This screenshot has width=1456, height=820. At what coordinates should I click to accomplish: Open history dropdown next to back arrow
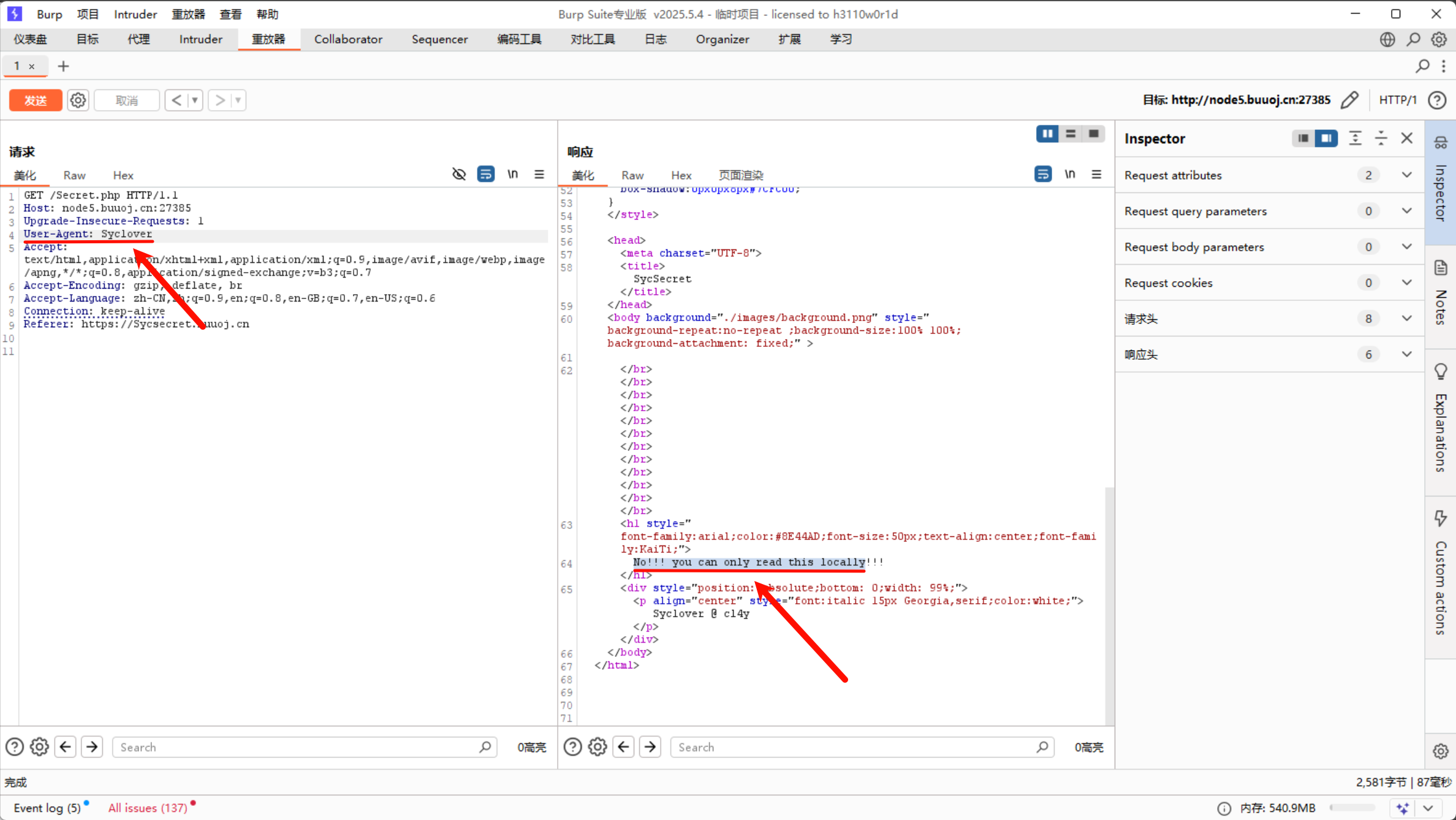coord(195,101)
